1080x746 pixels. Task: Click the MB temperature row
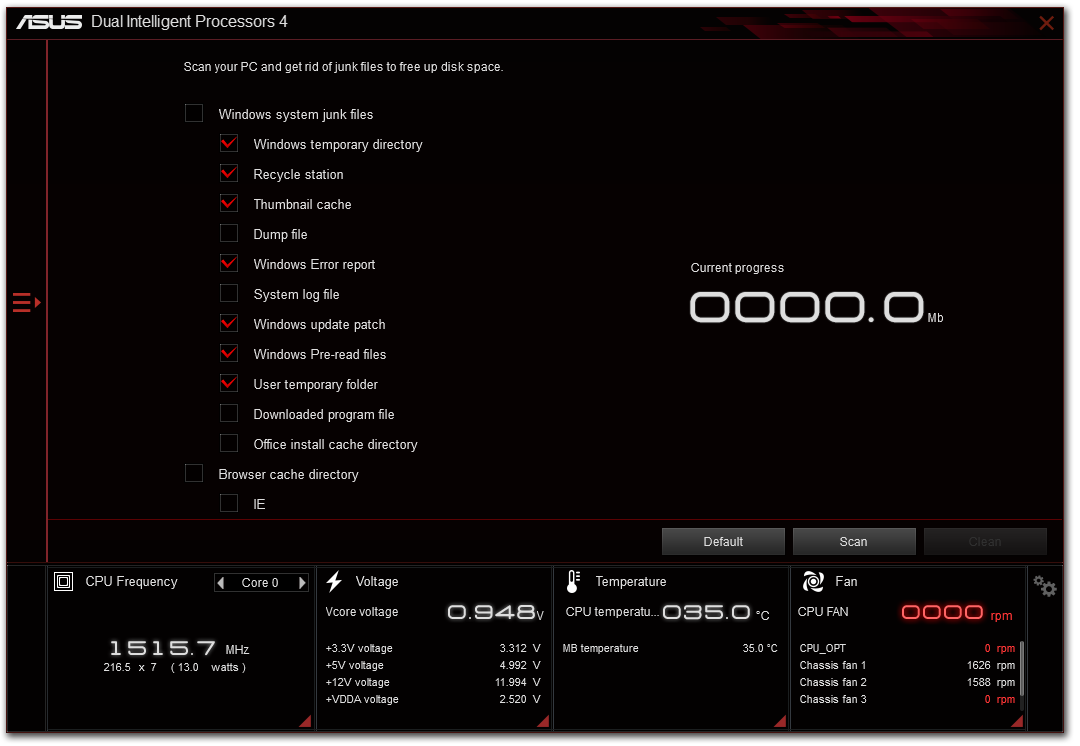pos(670,648)
